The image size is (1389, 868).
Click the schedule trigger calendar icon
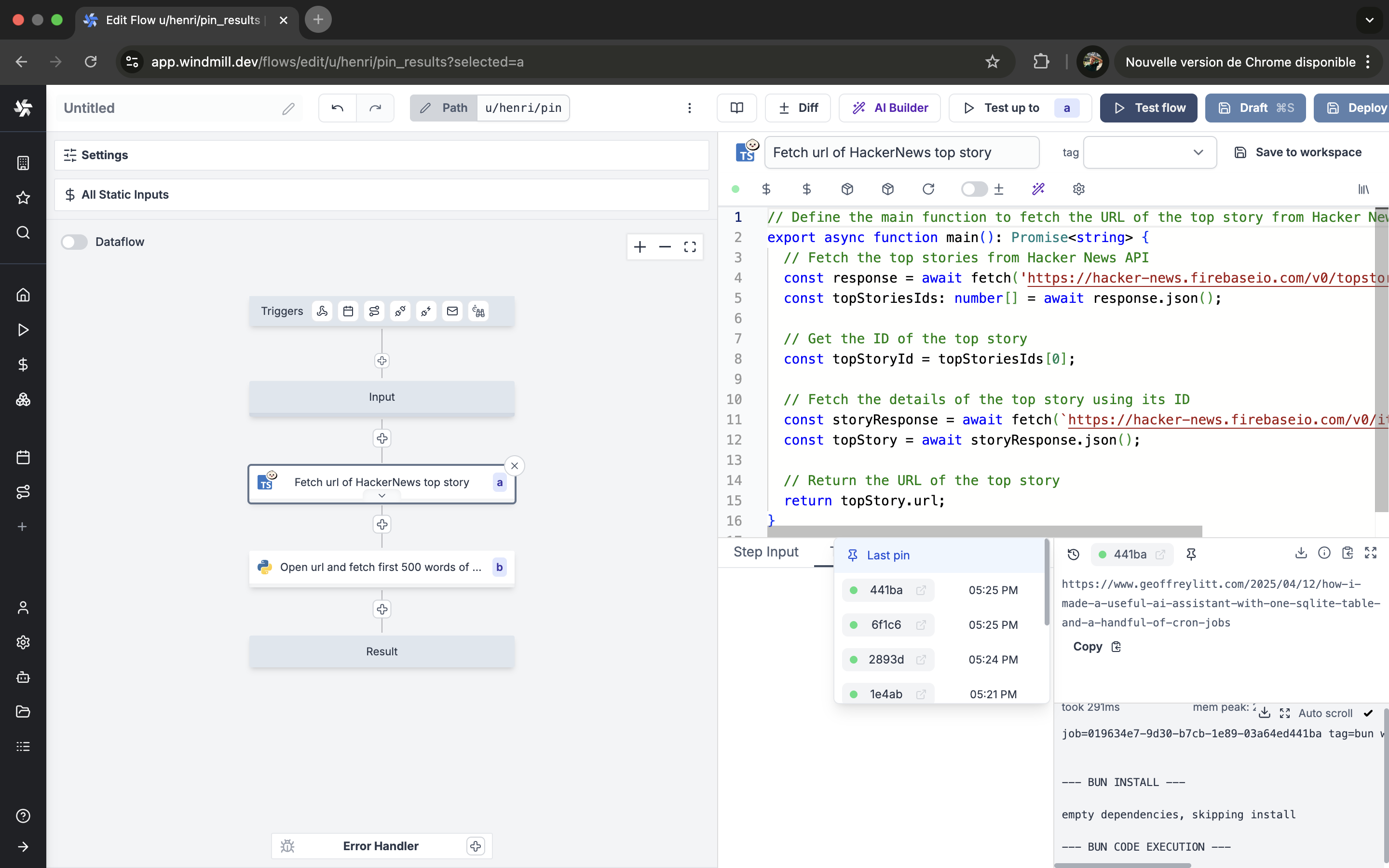point(348,311)
